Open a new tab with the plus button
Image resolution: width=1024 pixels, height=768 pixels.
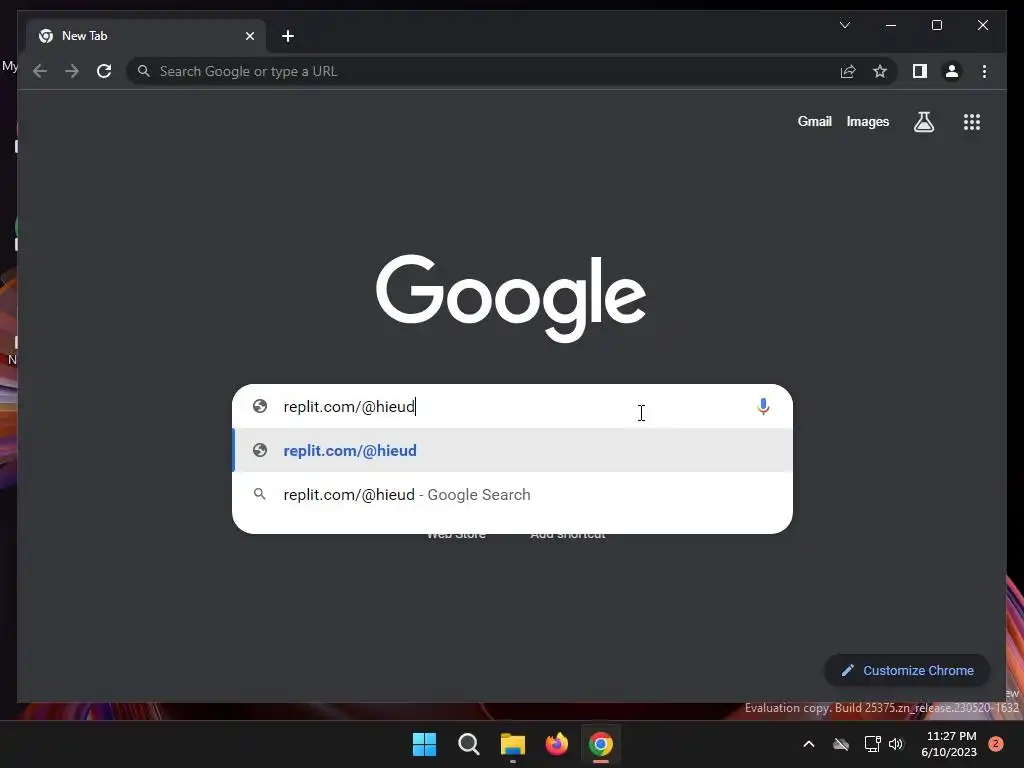pos(287,36)
